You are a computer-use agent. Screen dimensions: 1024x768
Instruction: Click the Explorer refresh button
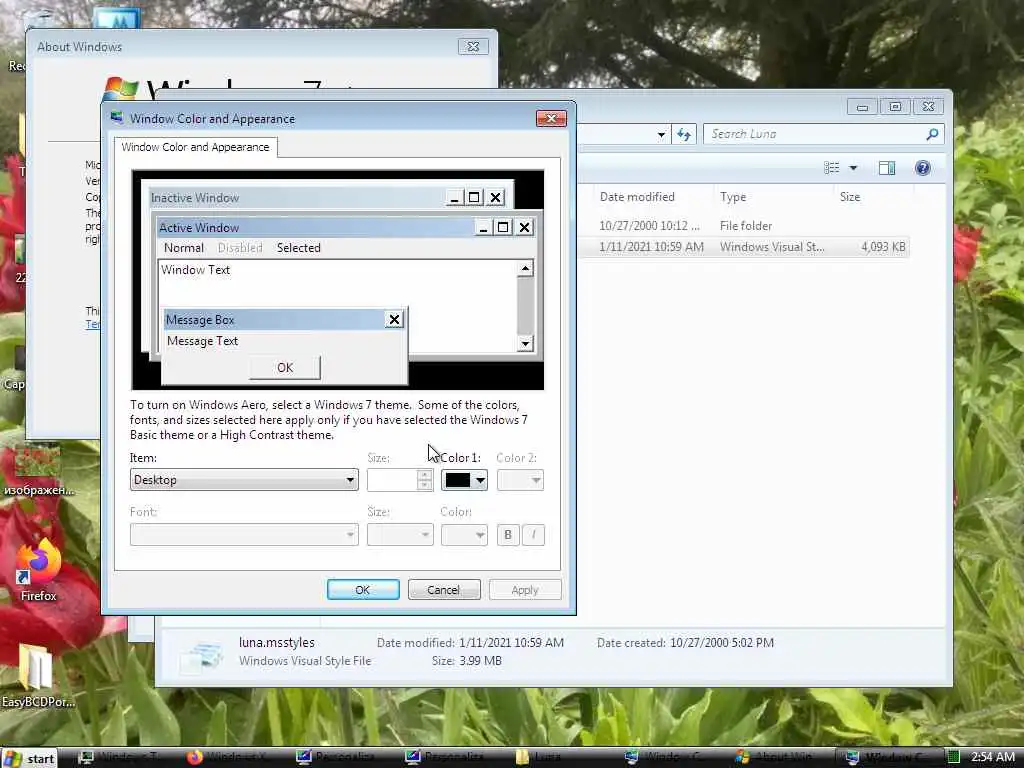point(684,135)
